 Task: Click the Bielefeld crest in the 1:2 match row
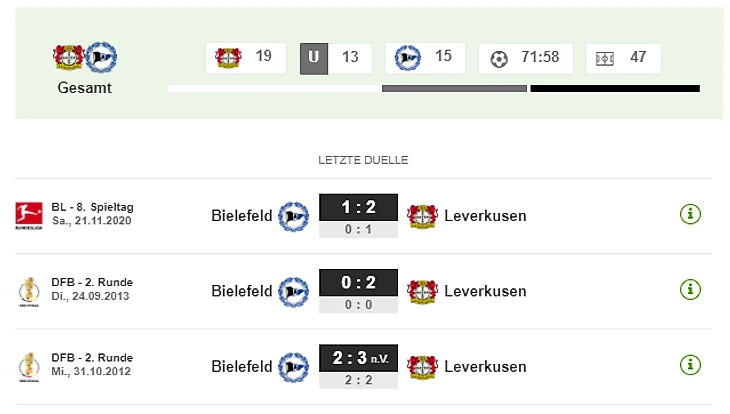293,216
